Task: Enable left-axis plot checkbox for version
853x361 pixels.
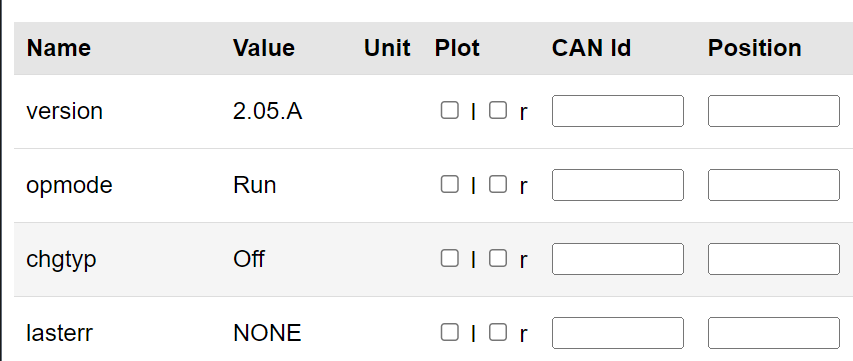Action: click(449, 110)
